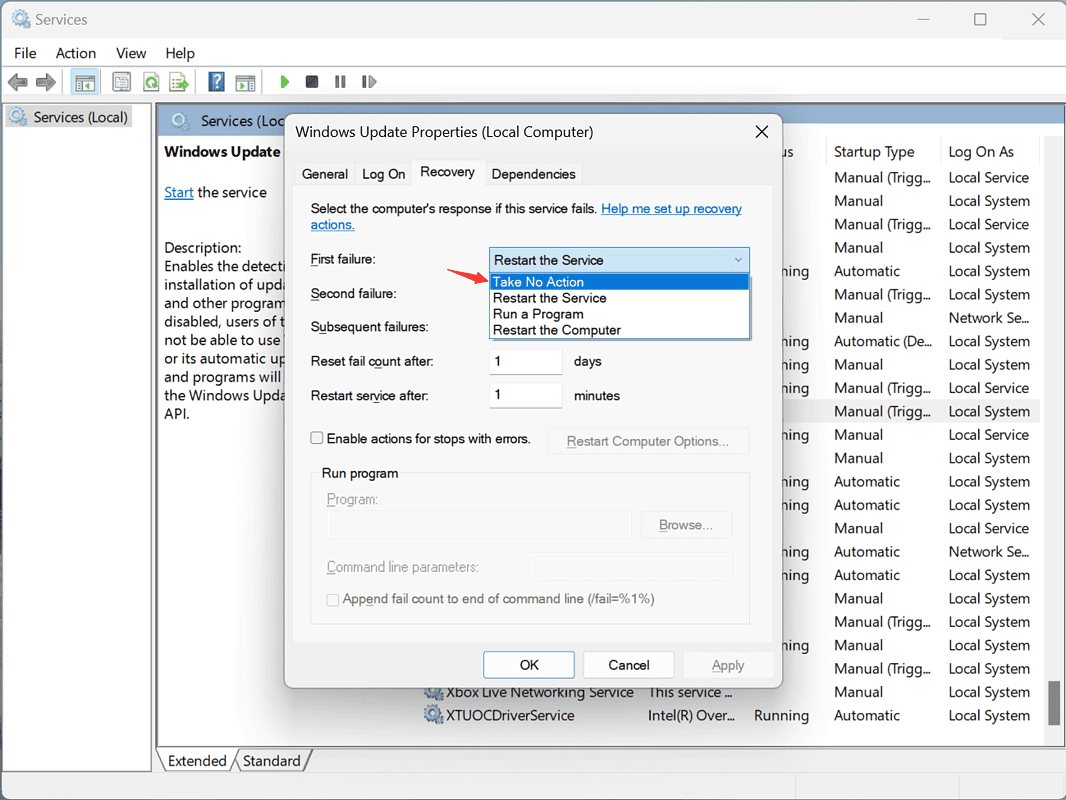Open the Help menu
The image size is (1066, 800).
point(179,53)
